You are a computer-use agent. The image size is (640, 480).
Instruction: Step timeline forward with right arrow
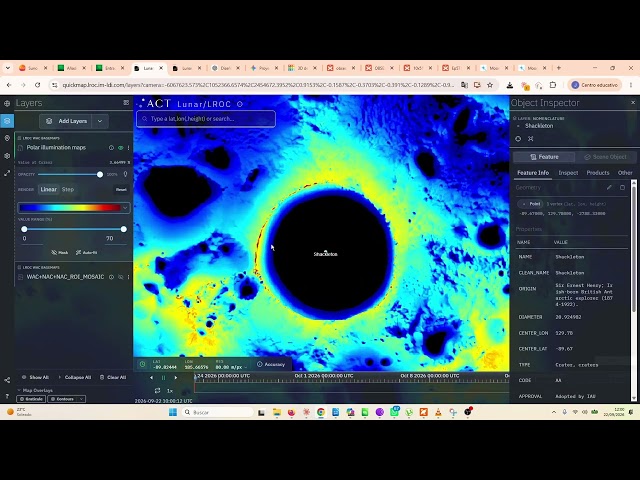point(176,378)
